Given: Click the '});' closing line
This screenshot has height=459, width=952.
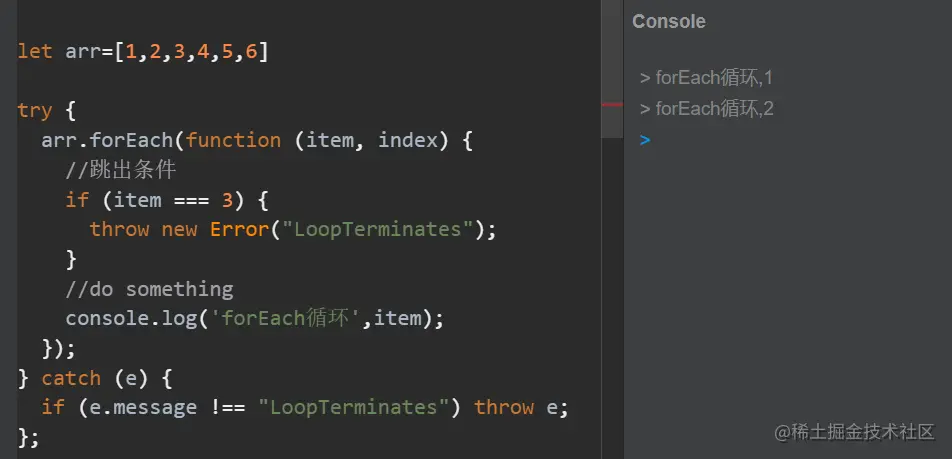Looking at the screenshot, I should pyautogui.click(x=58, y=348).
